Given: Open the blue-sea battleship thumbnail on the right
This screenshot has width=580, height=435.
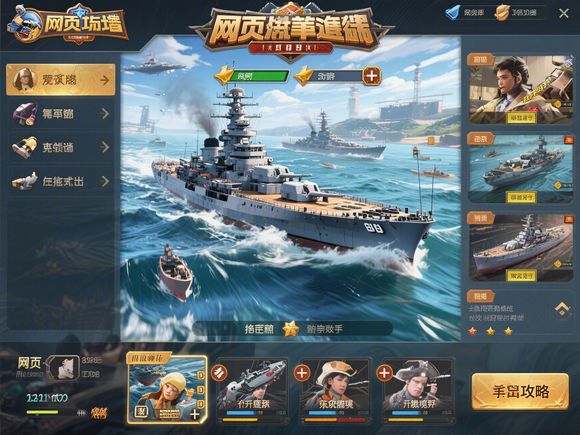Looking at the screenshot, I should tap(521, 167).
